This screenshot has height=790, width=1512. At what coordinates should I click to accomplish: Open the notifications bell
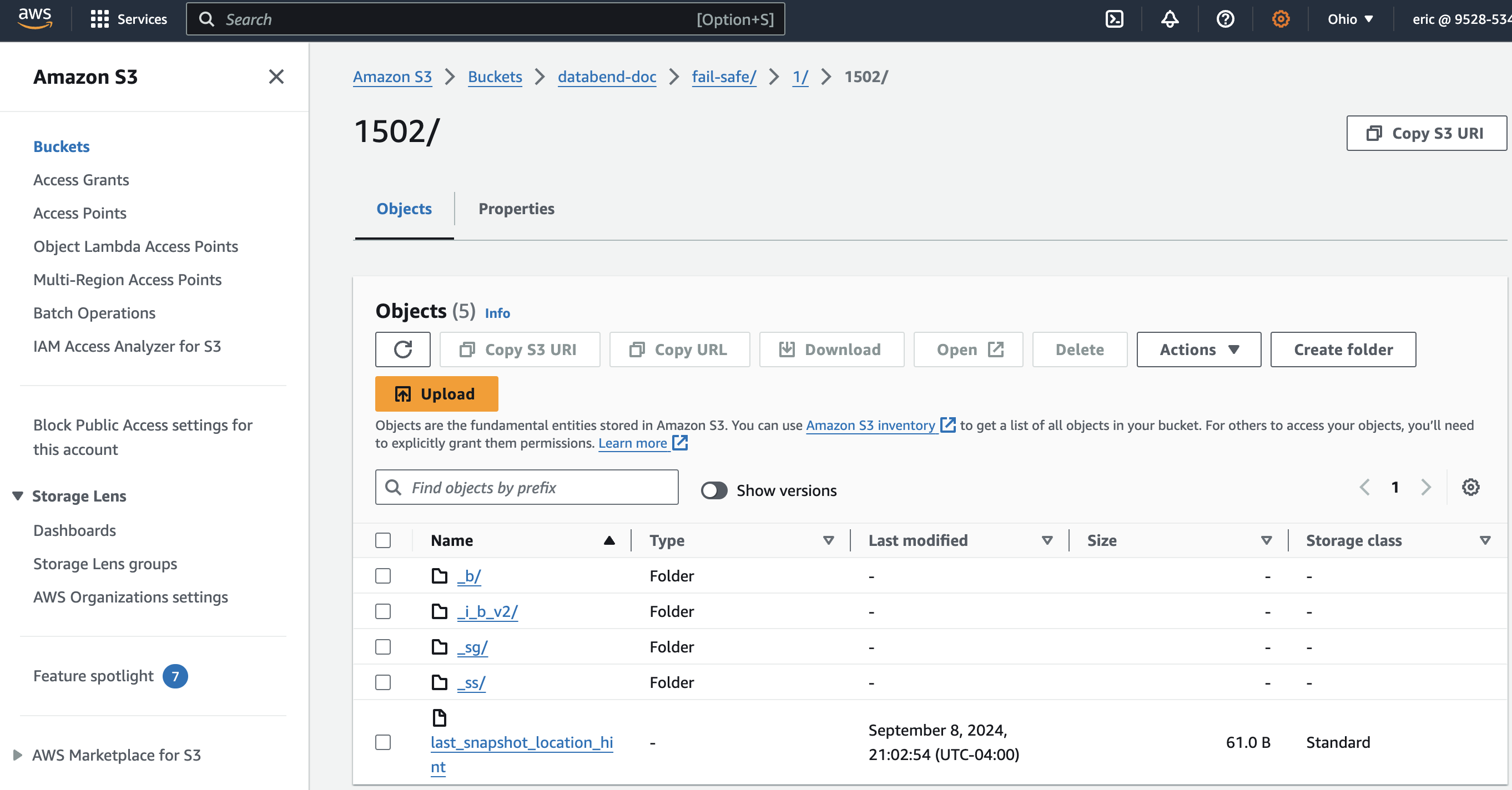(1170, 19)
